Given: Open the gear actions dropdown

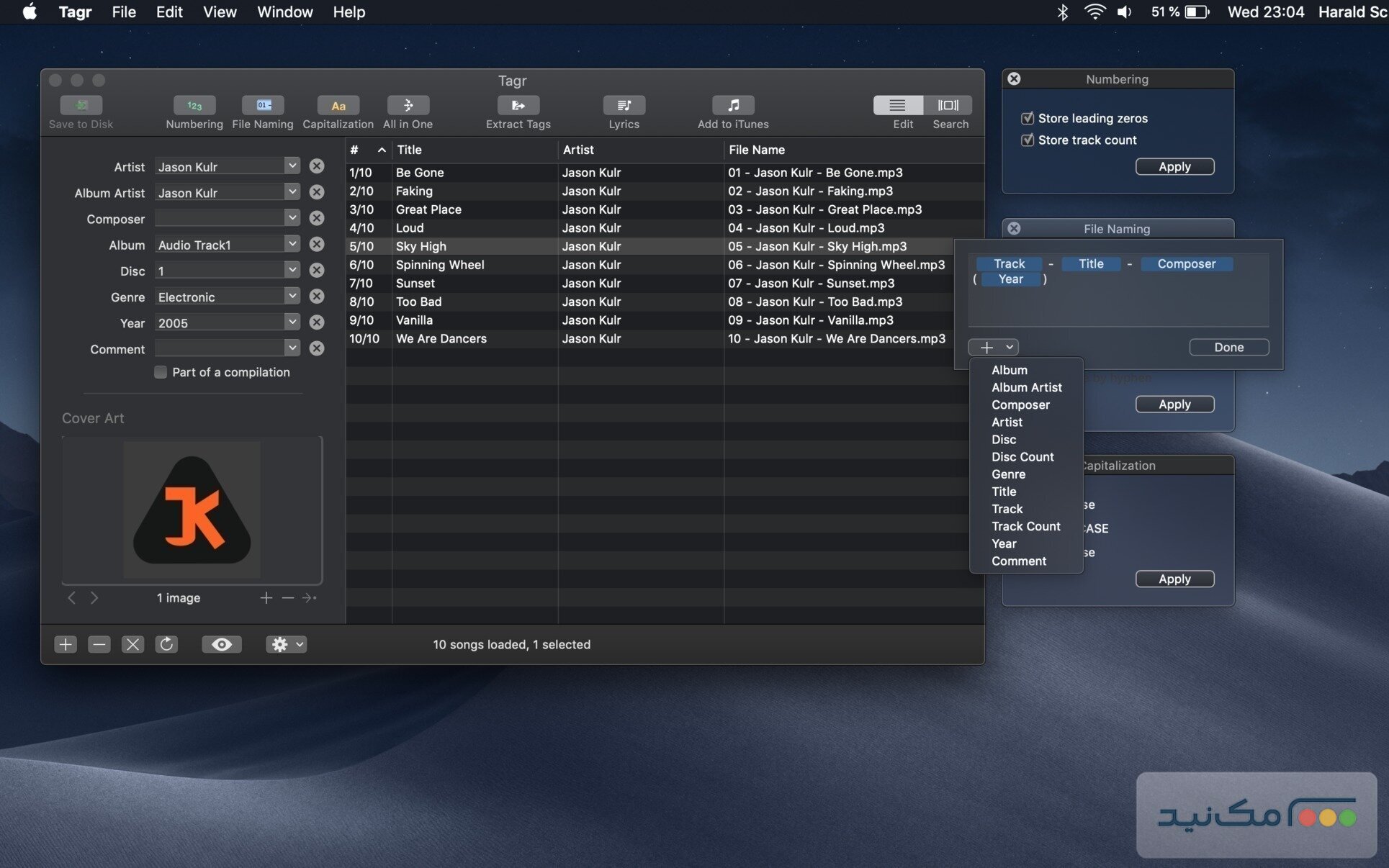Looking at the screenshot, I should [x=286, y=644].
